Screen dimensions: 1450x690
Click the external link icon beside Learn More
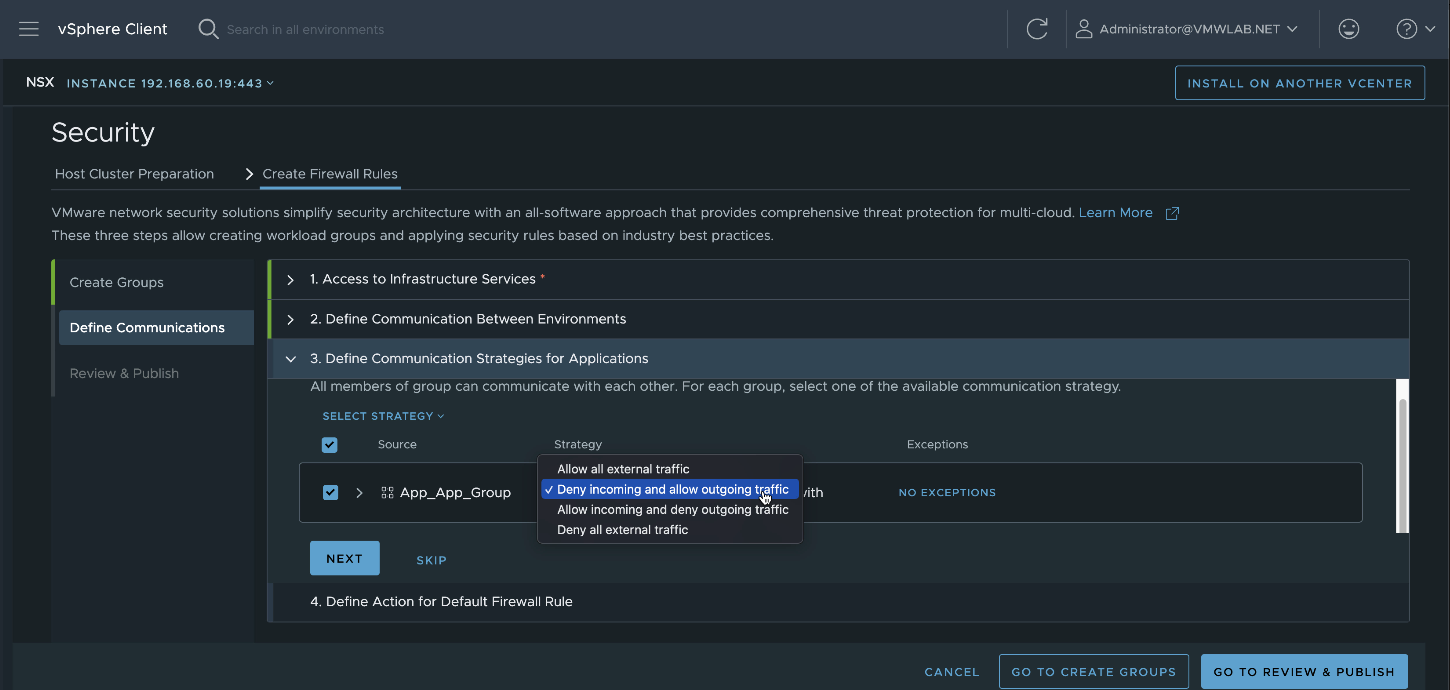click(1173, 213)
